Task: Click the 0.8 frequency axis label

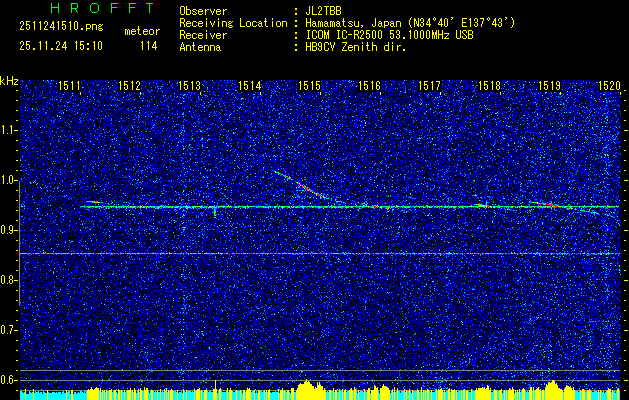Action: 9,280
